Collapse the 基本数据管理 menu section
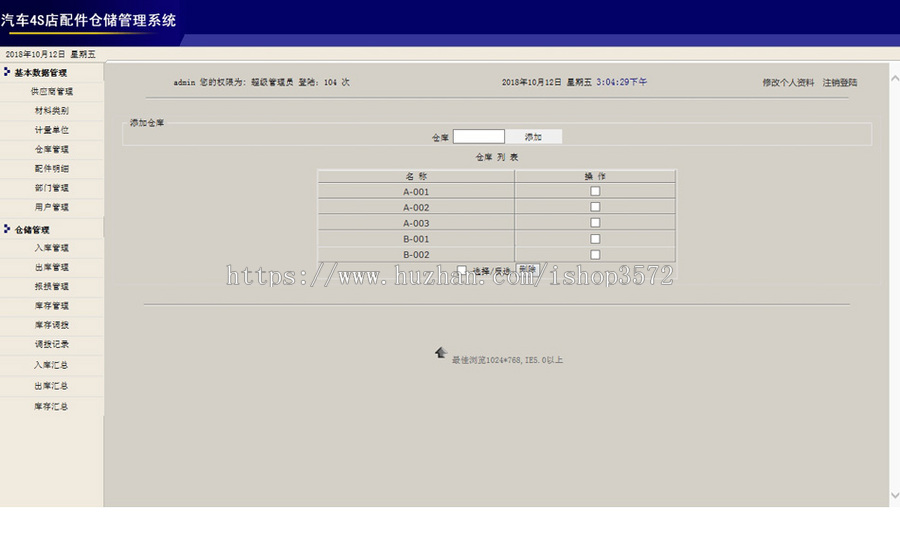900x547 pixels. 41,72
